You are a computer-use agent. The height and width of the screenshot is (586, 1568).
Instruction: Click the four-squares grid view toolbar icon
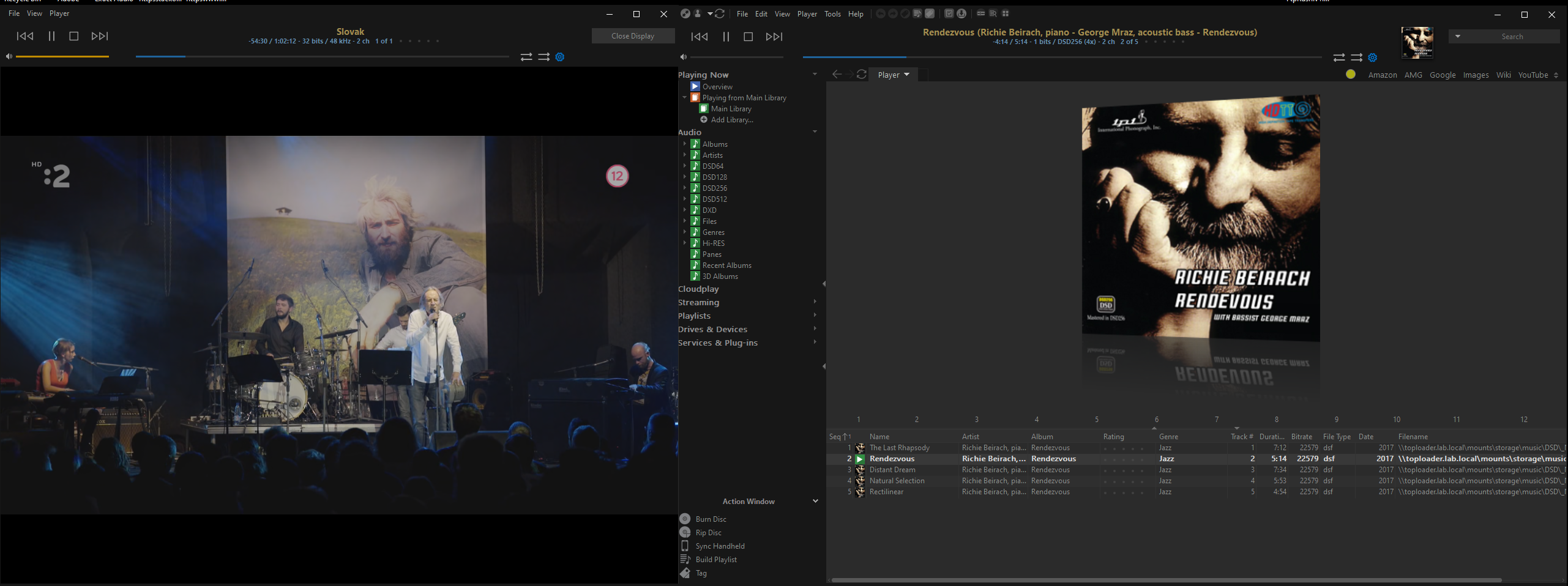pos(1005,13)
